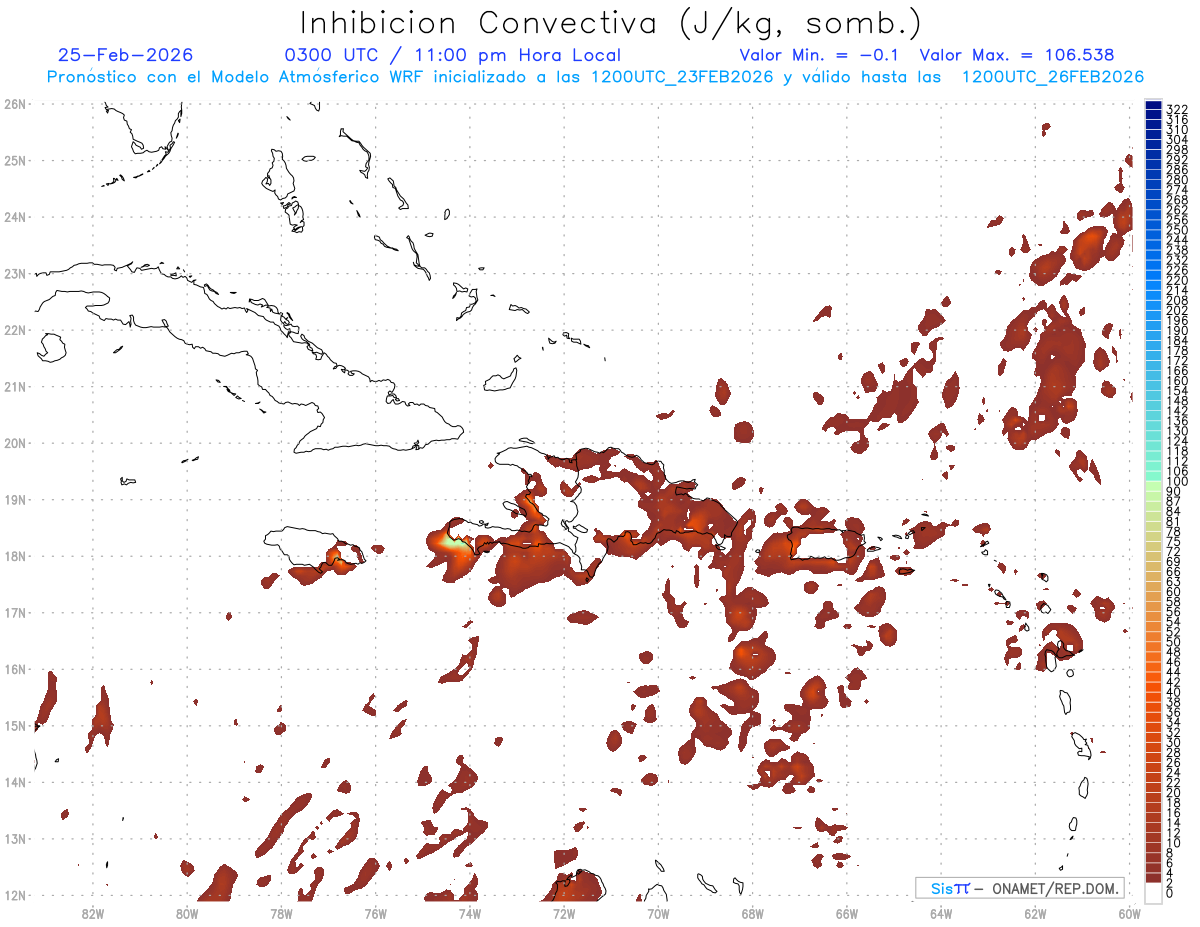Viewport: 1200px width, 927px height.
Task: Click the 80W longitude label
Action: pyautogui.click(x=187, y=913)
